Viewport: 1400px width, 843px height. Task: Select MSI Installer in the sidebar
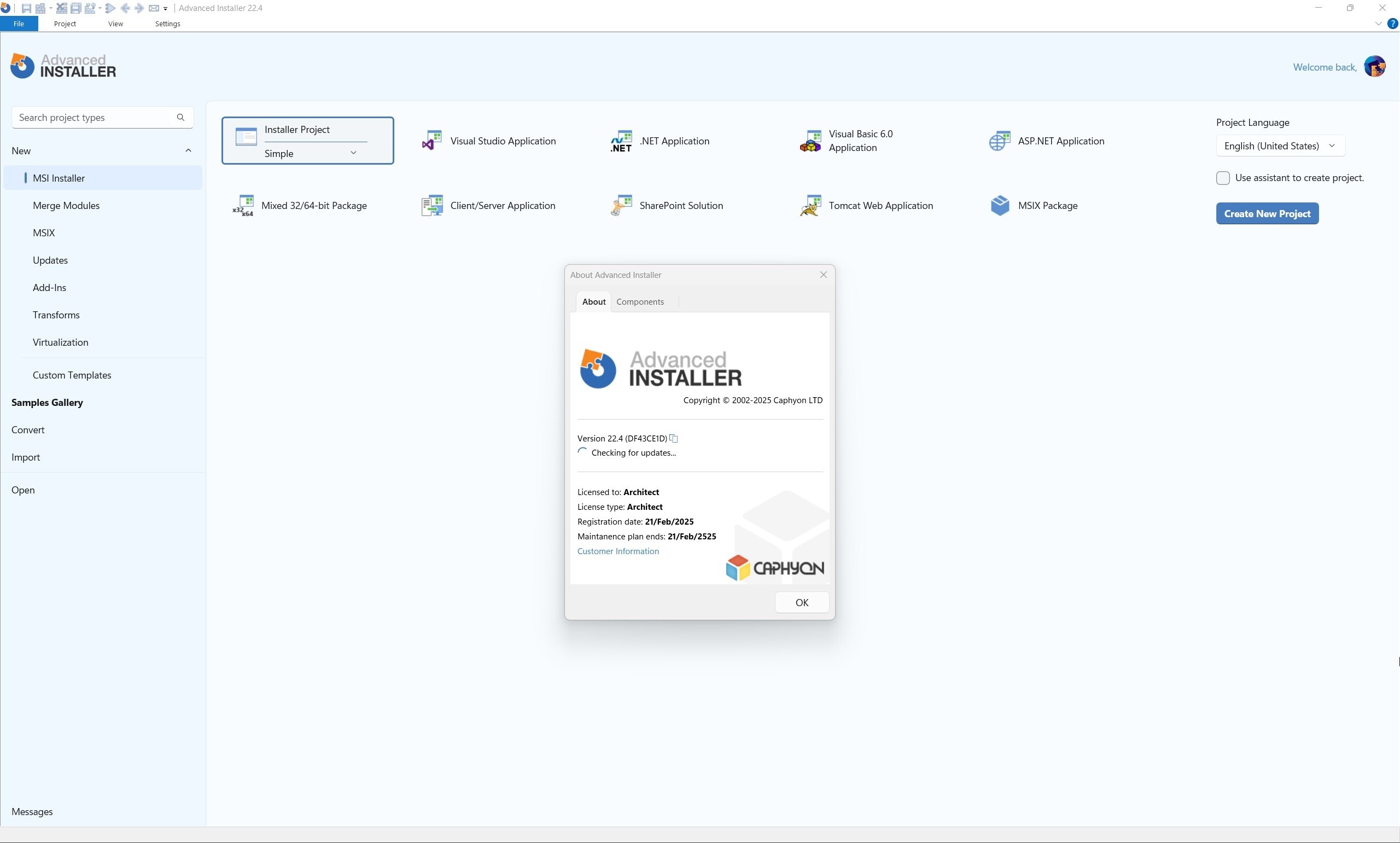[x=103, y=178]
